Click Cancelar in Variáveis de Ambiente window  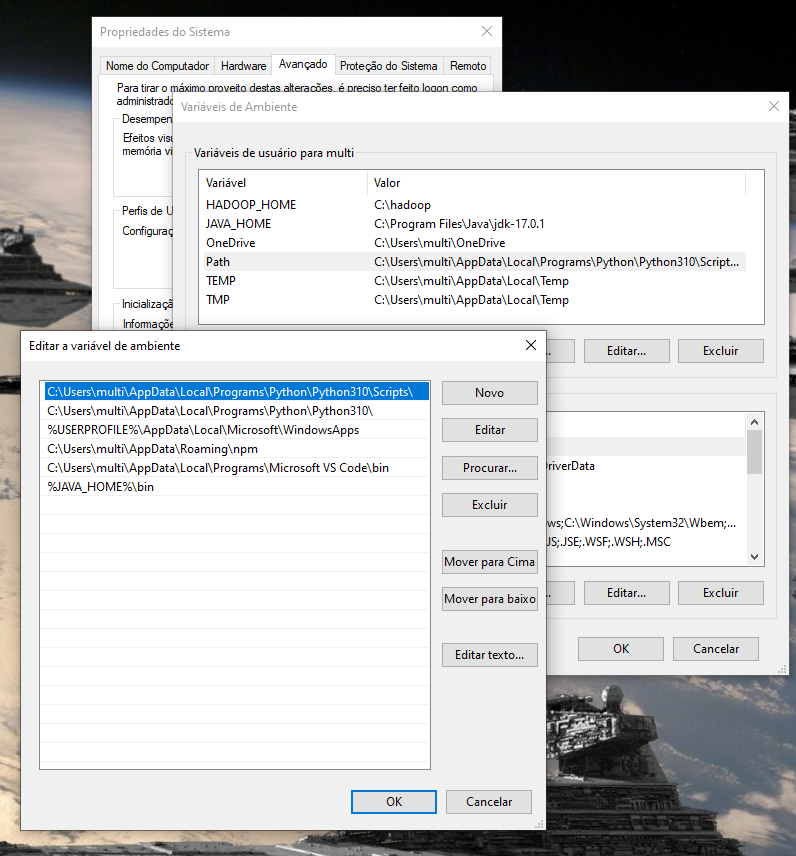tap(716, 649)
